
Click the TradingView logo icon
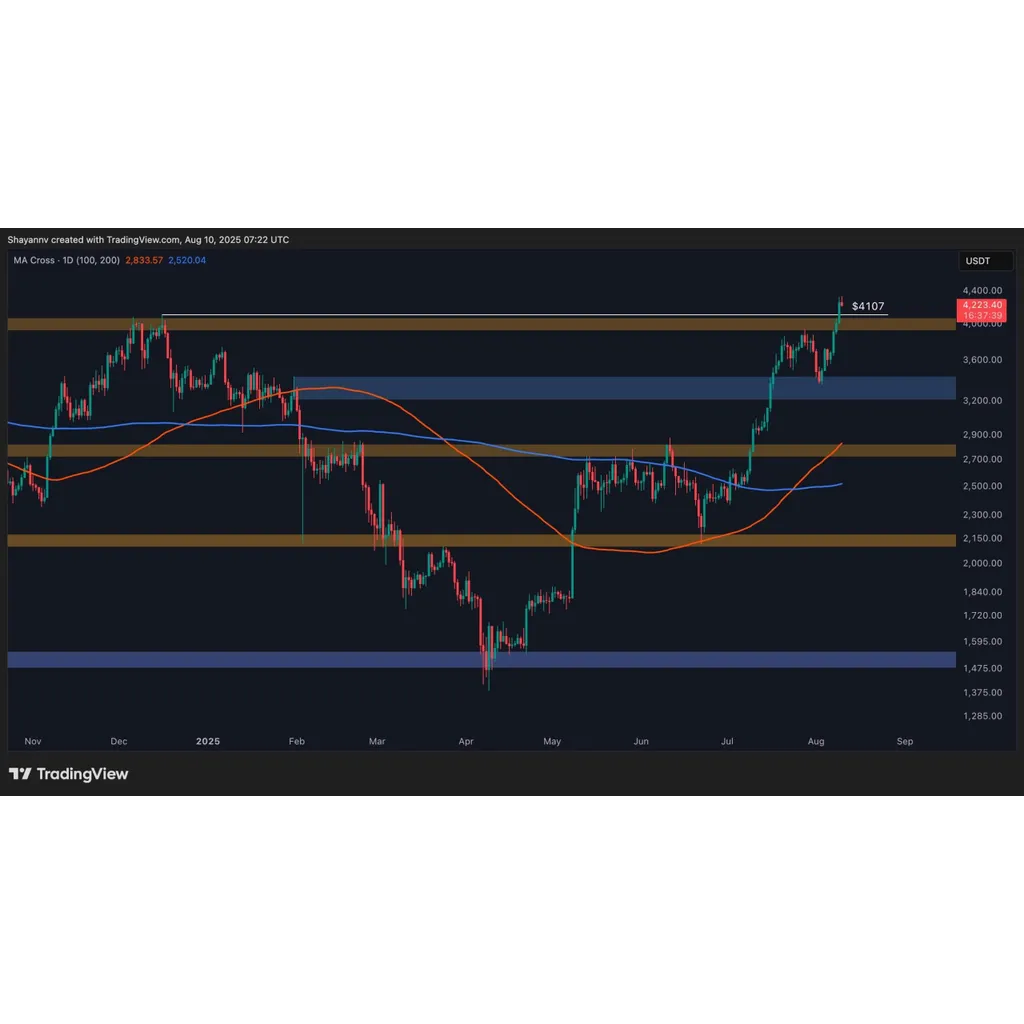click(20, 774)
